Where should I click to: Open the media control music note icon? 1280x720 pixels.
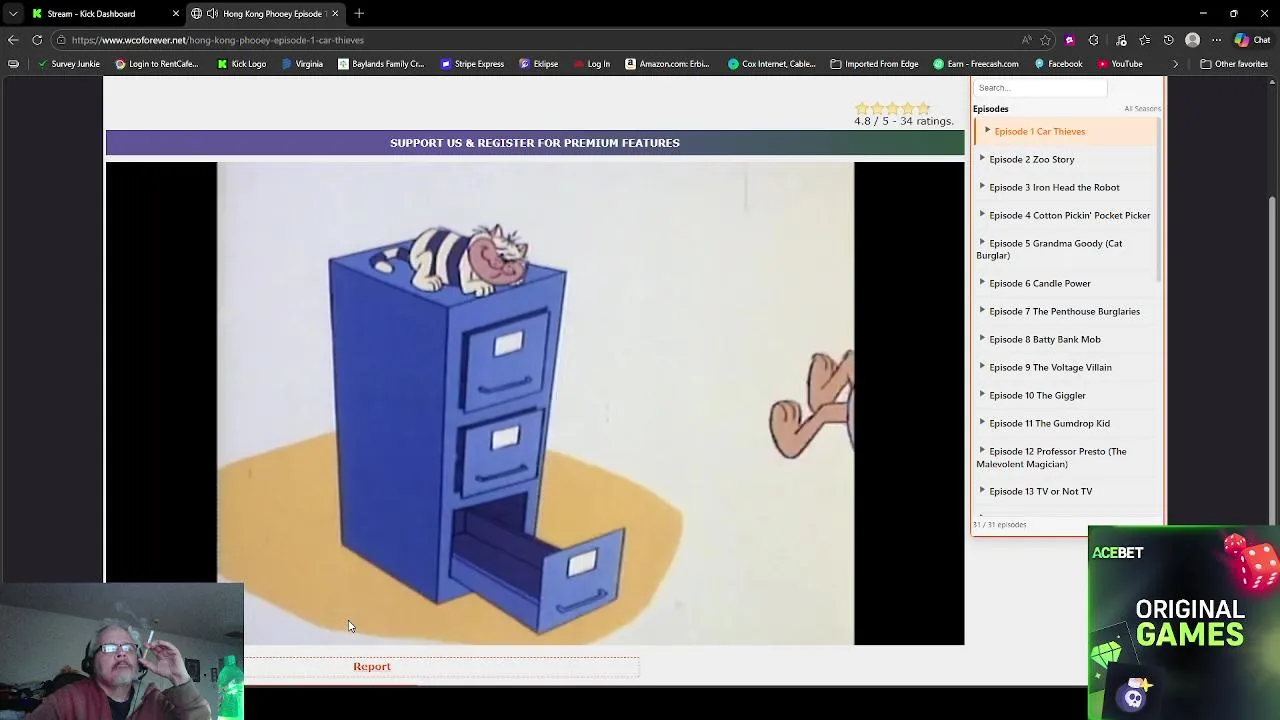coord(1121,40)
